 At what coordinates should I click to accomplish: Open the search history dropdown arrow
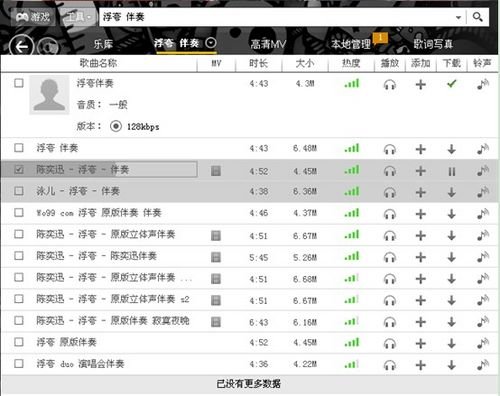tap(458, 17)
